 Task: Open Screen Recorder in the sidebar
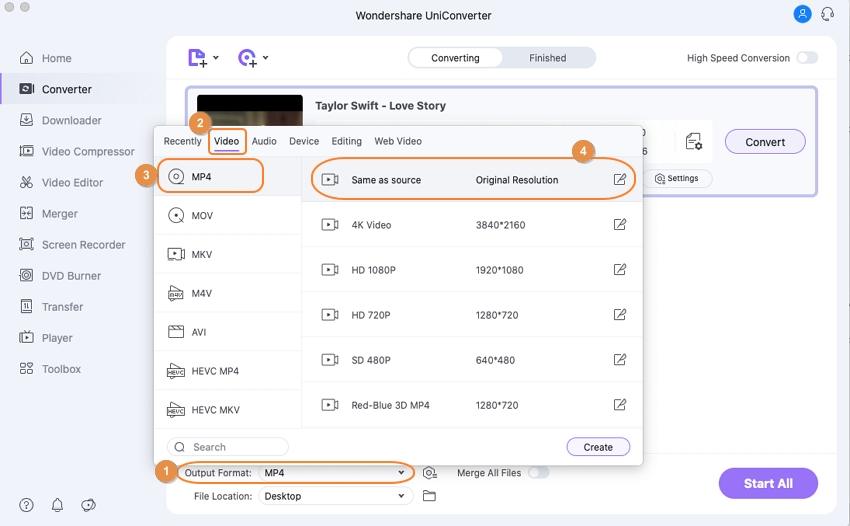83,245
